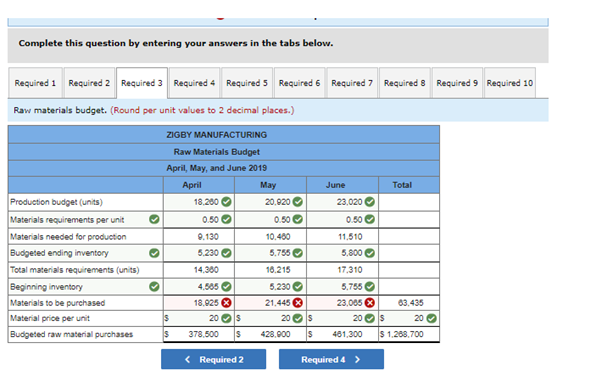Viewport: 594px width, 390px height.
Task: Click April total requirements value 14,360
Action: (x=206, y=270)
